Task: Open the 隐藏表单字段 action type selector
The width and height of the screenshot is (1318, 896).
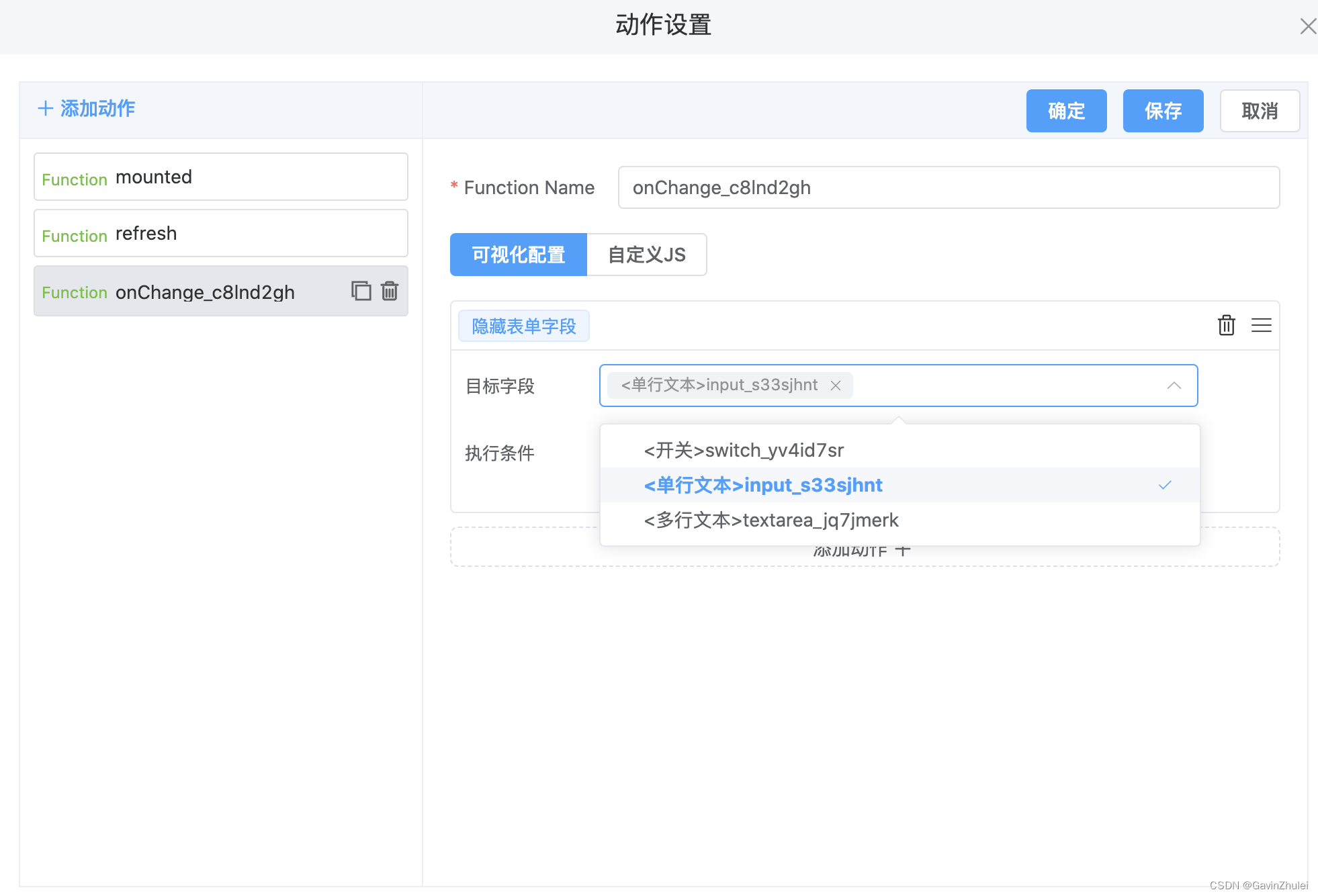Action: tap(523, 325)
